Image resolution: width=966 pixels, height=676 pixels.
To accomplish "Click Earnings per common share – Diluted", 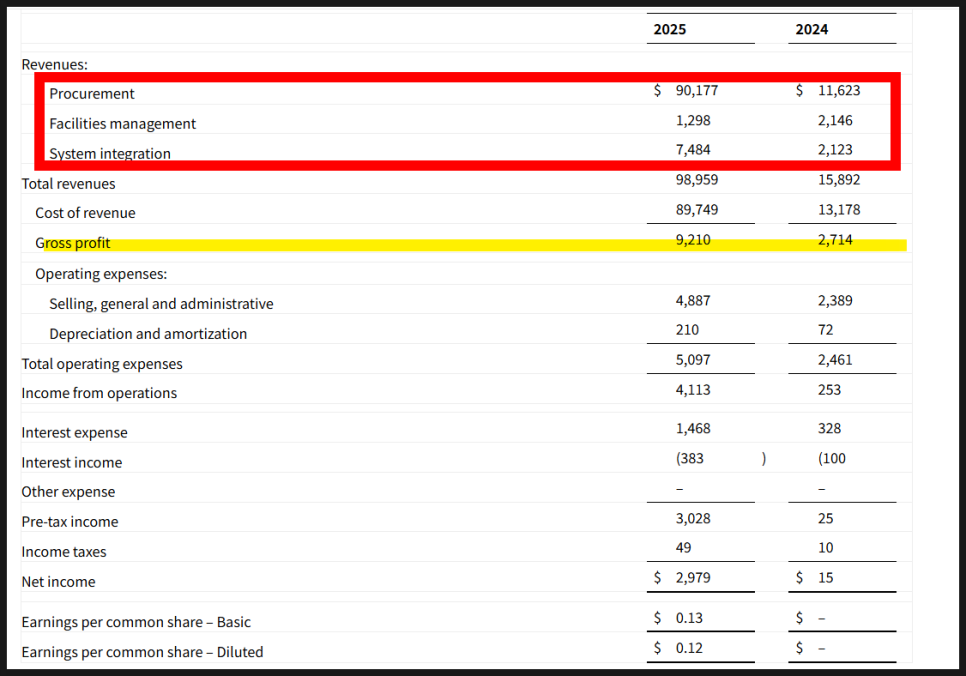I will coord(142,653).
